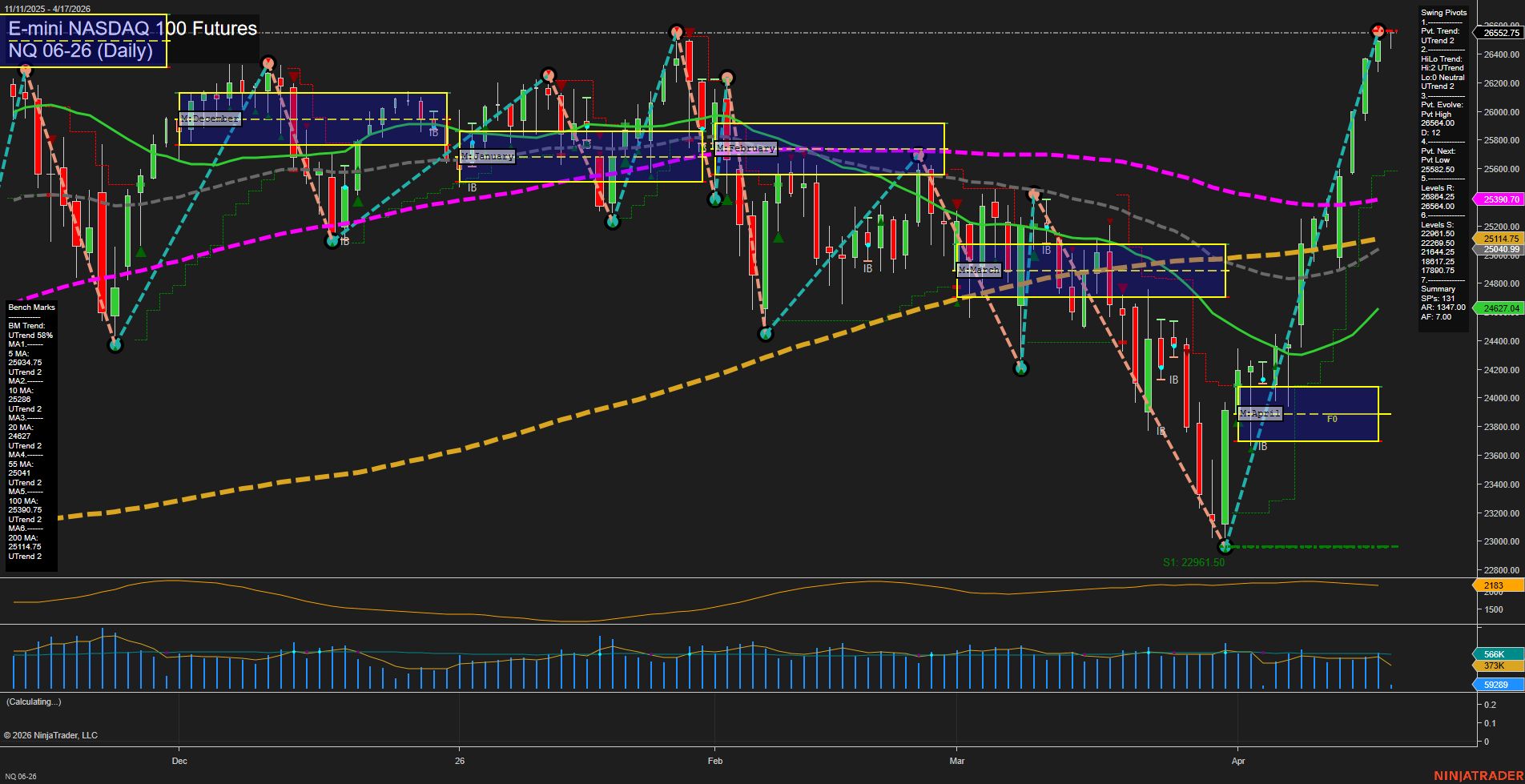Image resolution: width=1525 pixels, height=784 pixels.
Task: Select the swing pivot circle marker at the December low
Action: pos(115,345)
